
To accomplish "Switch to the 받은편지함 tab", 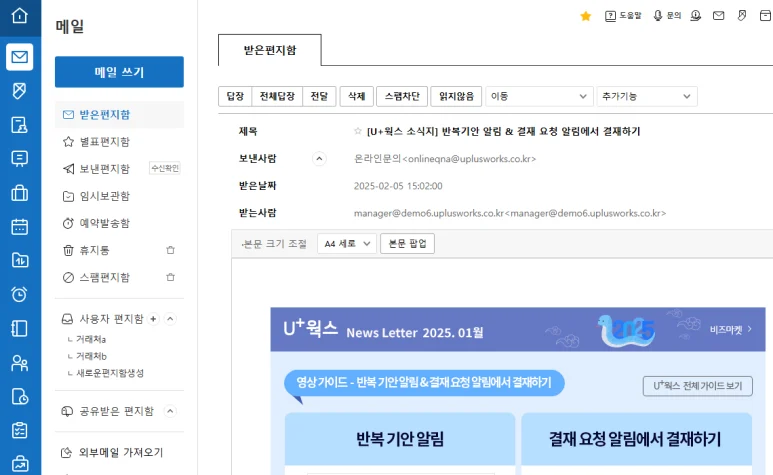I will (x=270, y=49).
